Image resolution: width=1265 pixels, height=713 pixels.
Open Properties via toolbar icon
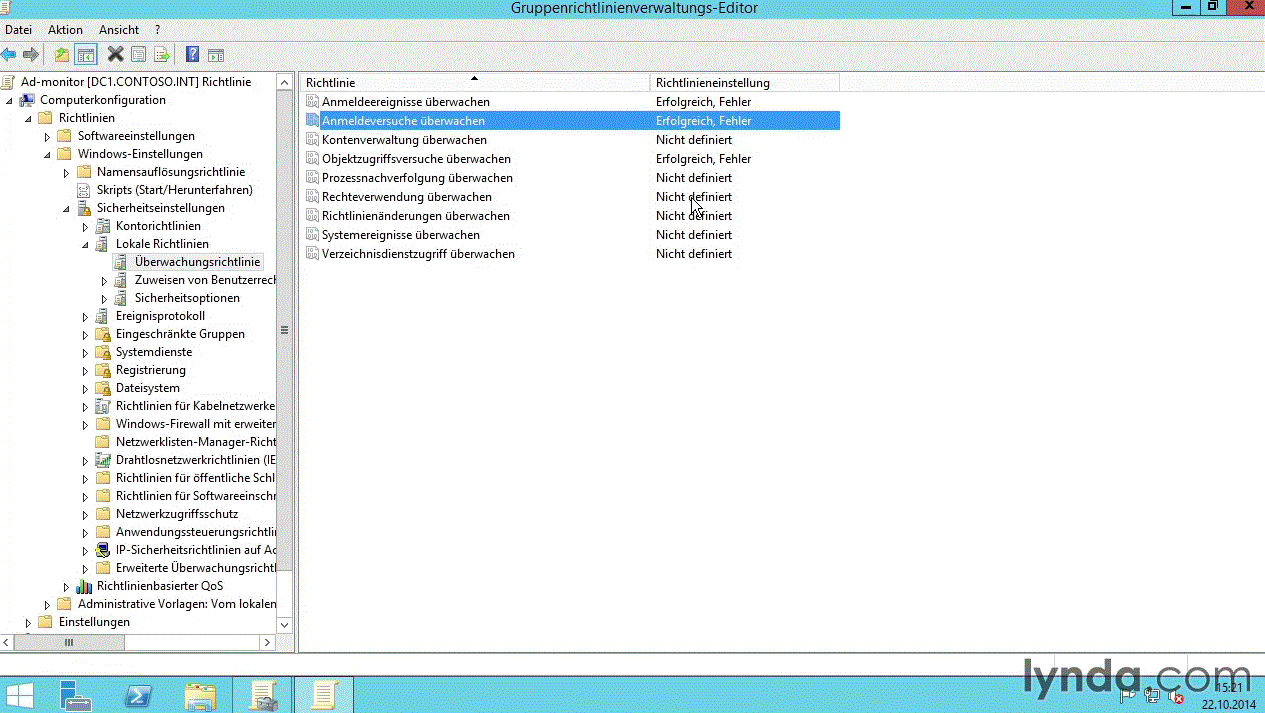click(139, 54)
